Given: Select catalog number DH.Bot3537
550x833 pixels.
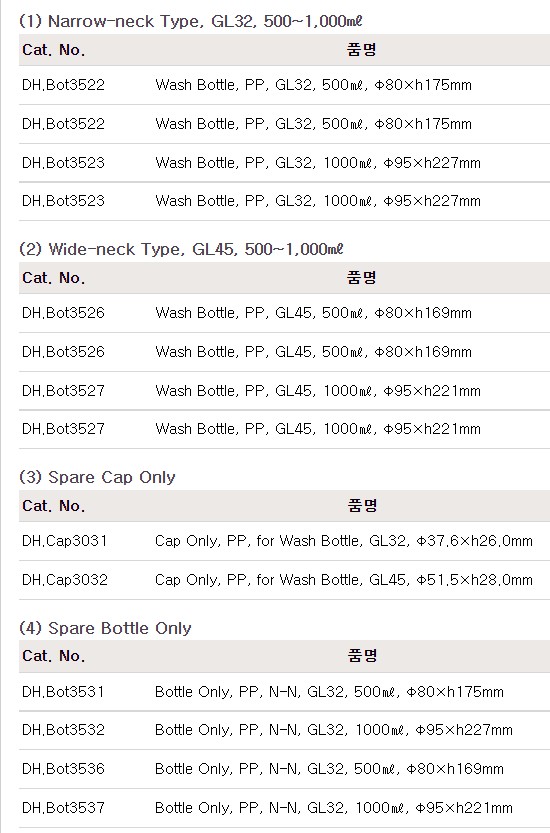Looking at the screenshot, I should pos(63,808).
